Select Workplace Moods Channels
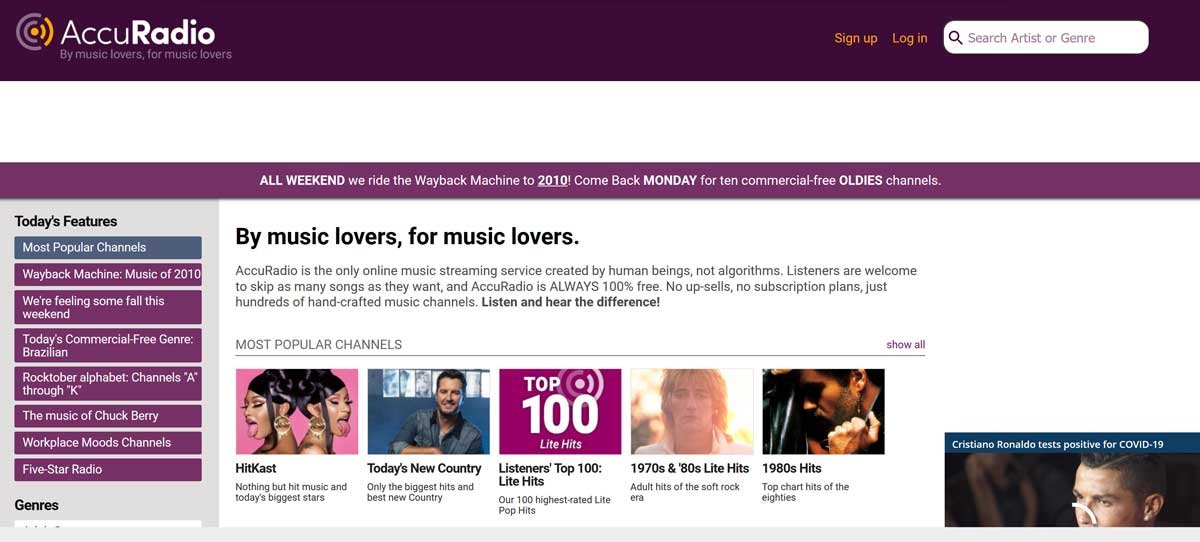This screenshot has width=1200, height=542. coord(108,442)
